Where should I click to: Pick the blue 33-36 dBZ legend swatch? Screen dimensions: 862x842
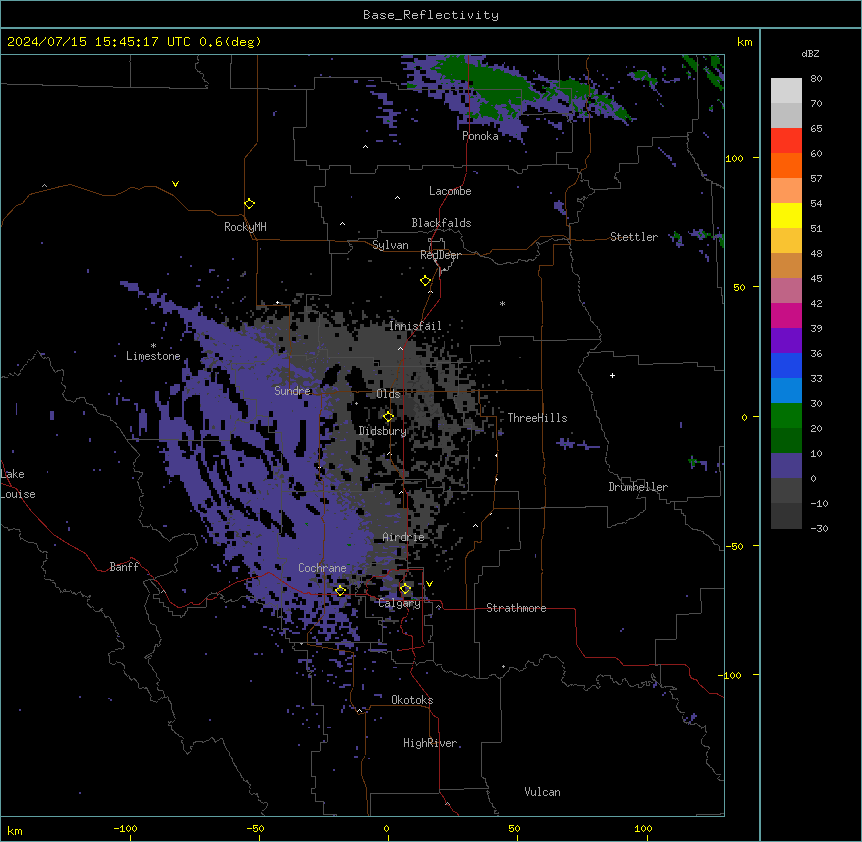[786, 365]
